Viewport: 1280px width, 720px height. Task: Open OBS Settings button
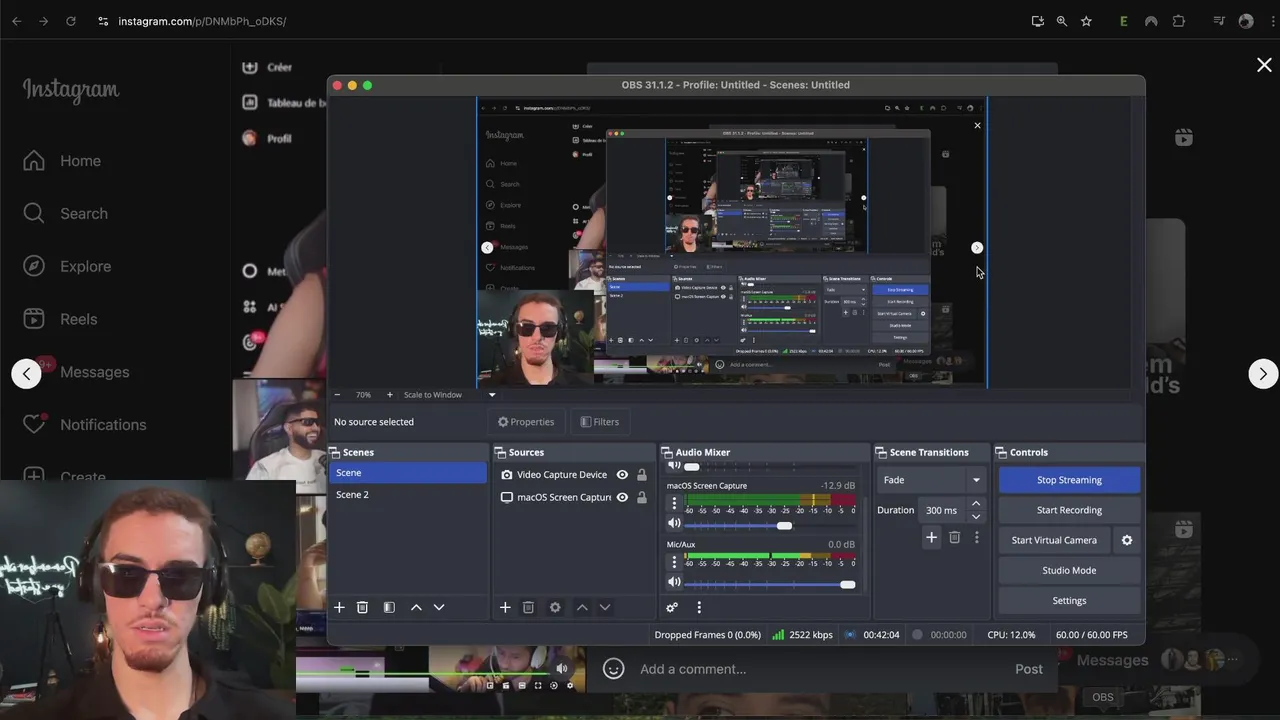1069,601
